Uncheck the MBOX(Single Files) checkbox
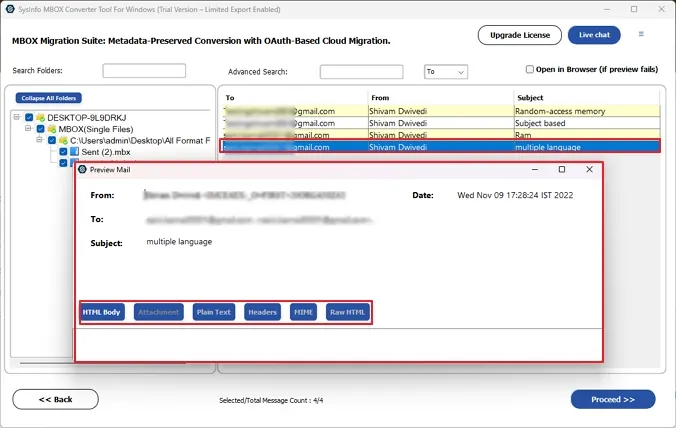This screenshot has width=676, height=428. pyautogui.click(x=41, y=129)
